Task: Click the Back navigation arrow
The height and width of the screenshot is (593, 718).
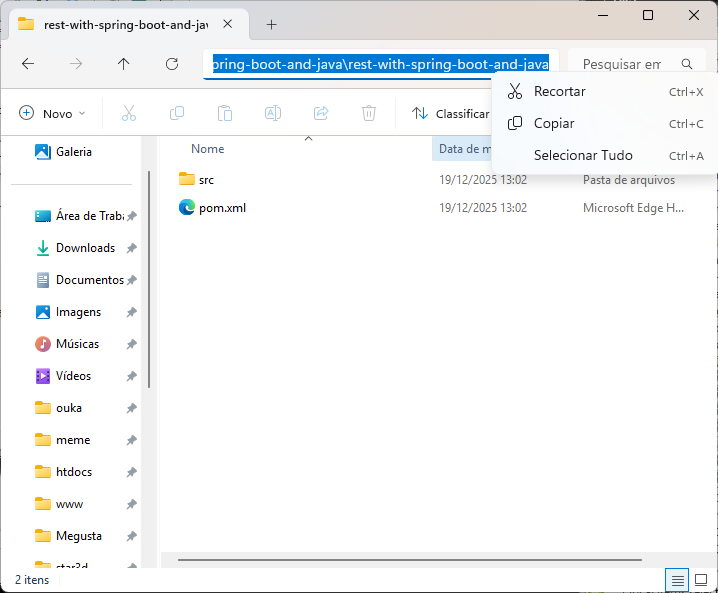Action: 28,64
